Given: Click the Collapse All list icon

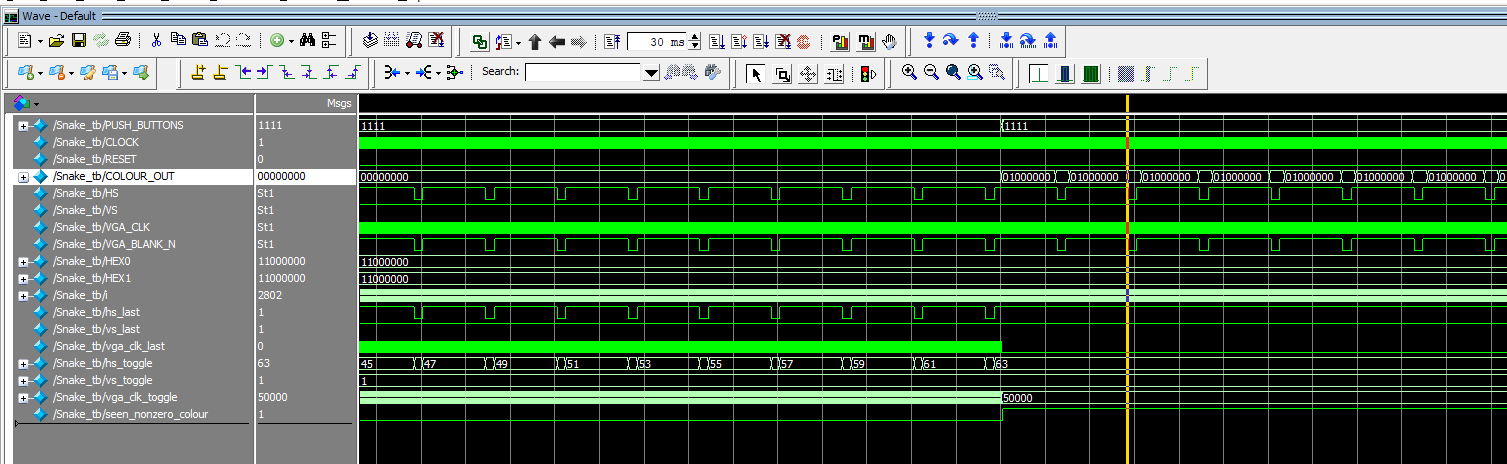Looking at the screenshot, I should [328, 41].
